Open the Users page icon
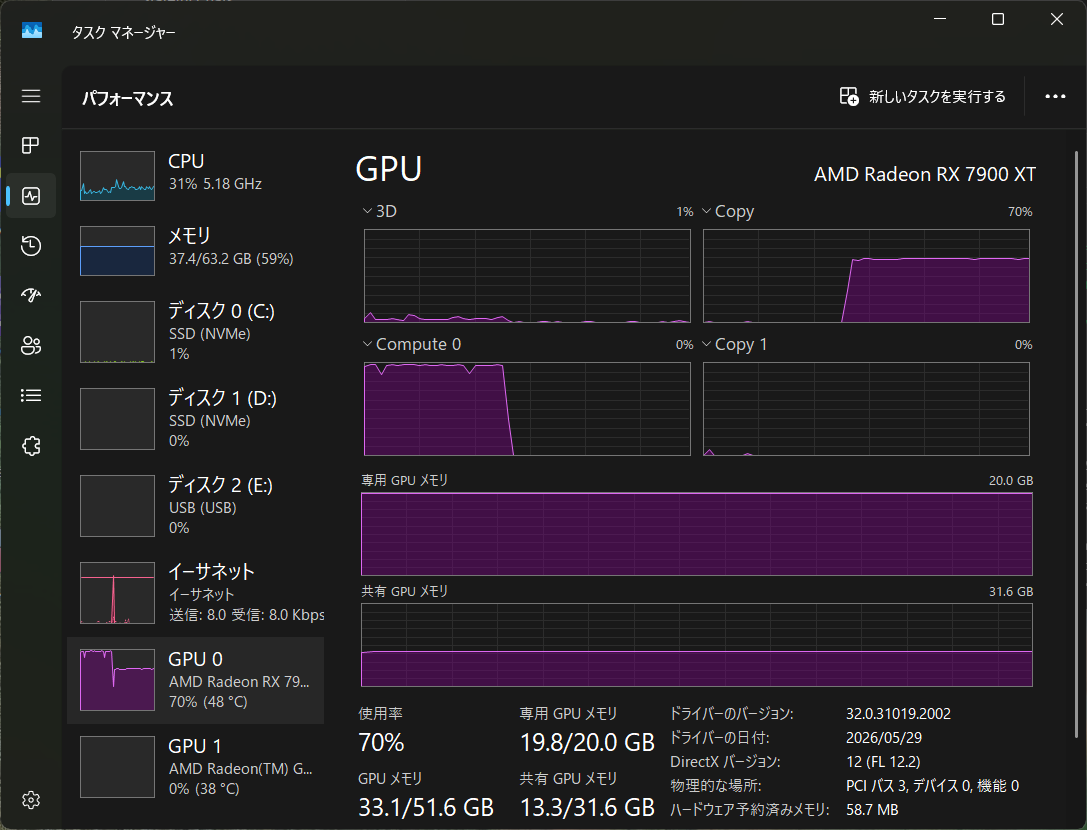 coord(31,345)
